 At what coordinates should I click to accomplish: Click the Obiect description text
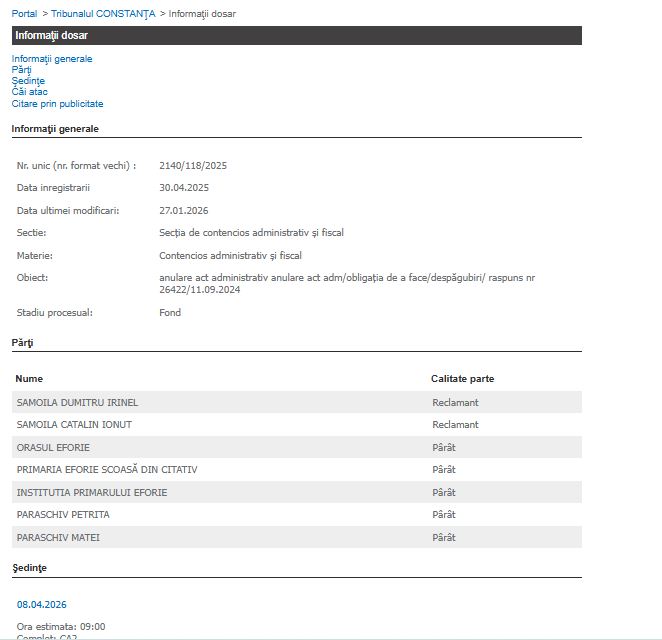(x=346, y=284)
